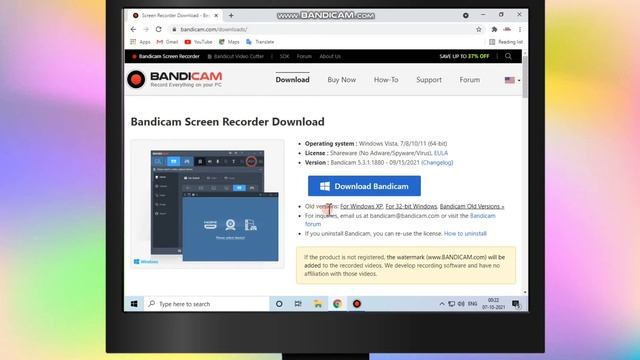This screenshot has height=360, width=640.
Task: Open the Reading list
Action: click(x=506, y=42)
